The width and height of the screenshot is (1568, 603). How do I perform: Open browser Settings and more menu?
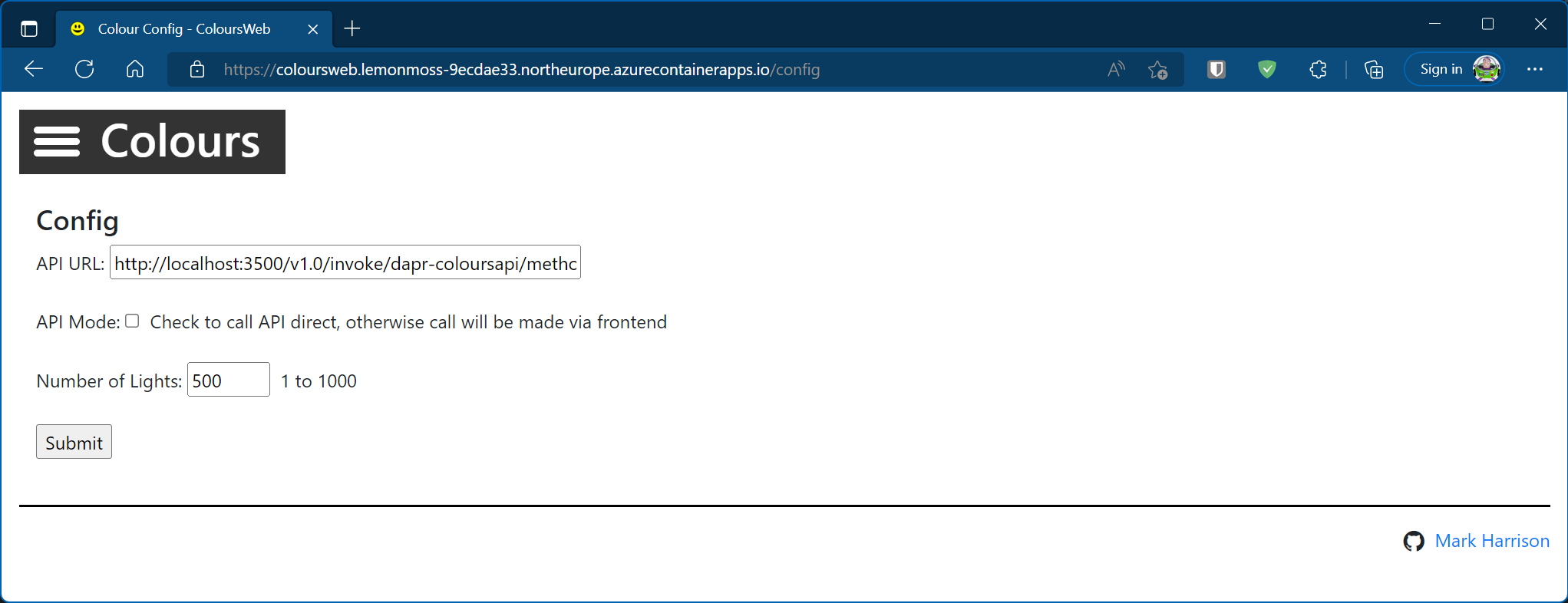pyautogui.click(x=1535, y=70)
